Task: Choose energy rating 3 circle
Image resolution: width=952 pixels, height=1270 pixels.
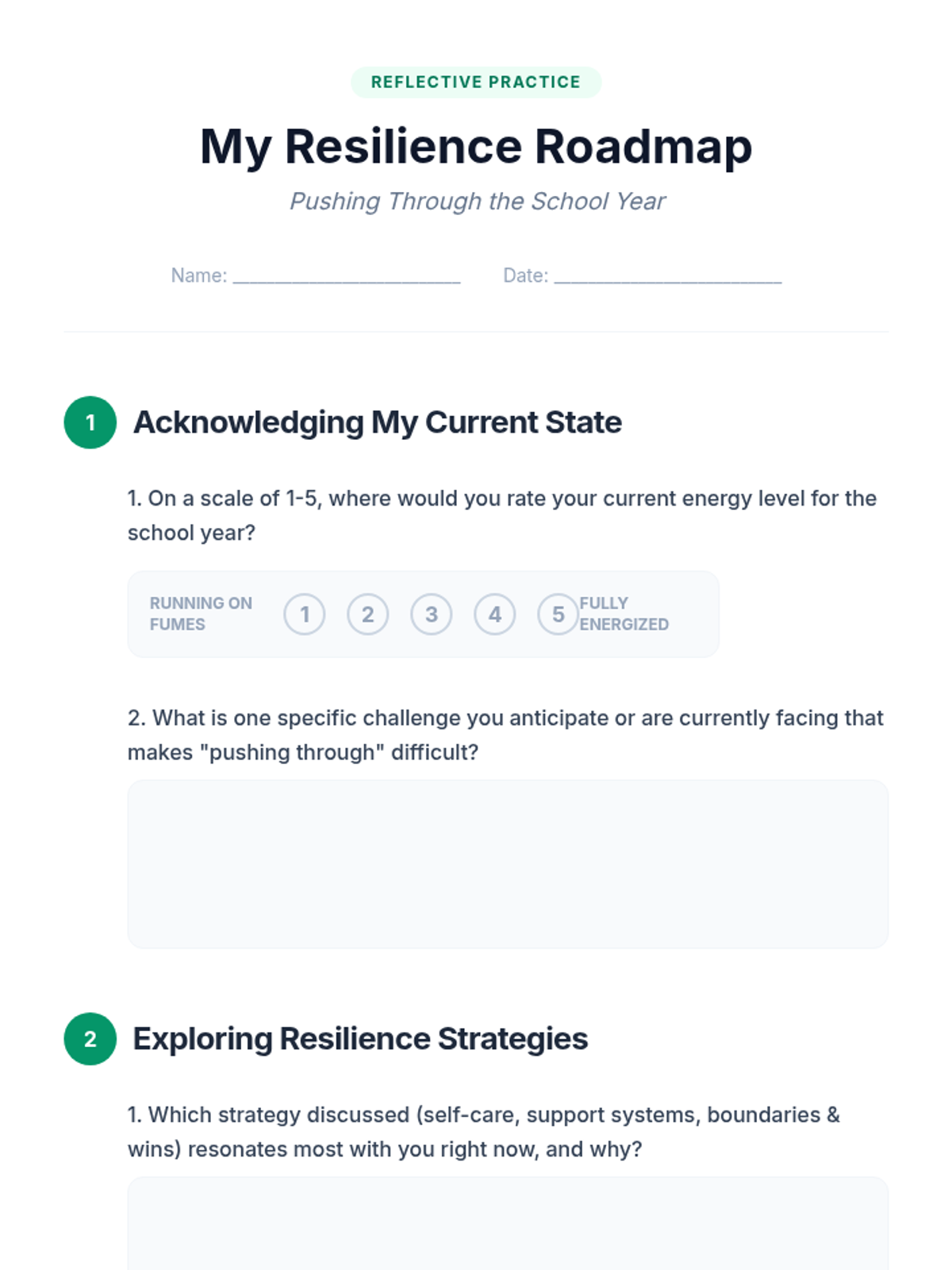Action: tap(432, 614)
